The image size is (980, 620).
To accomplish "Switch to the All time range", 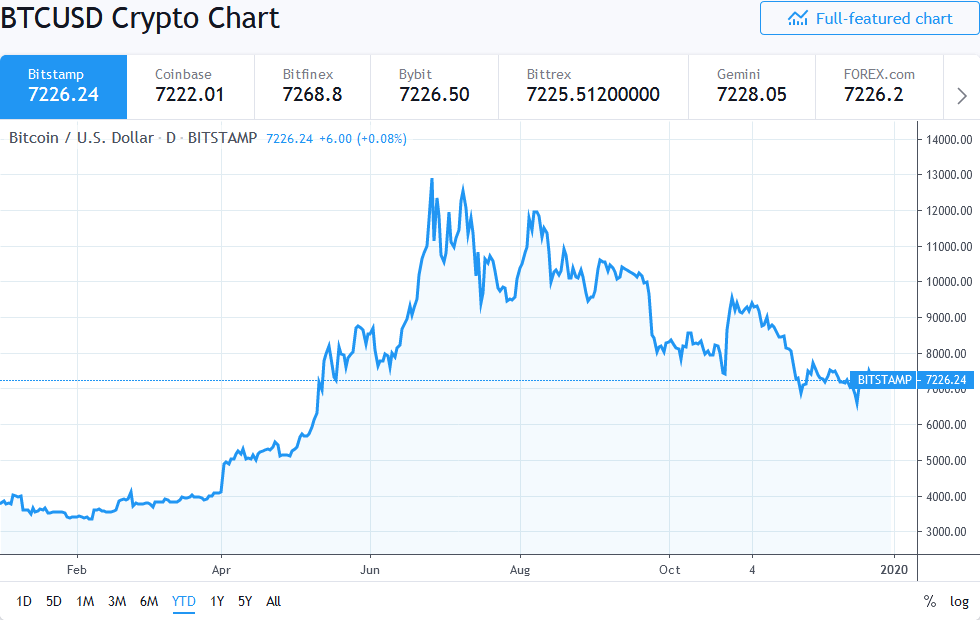I will (273, 601).
